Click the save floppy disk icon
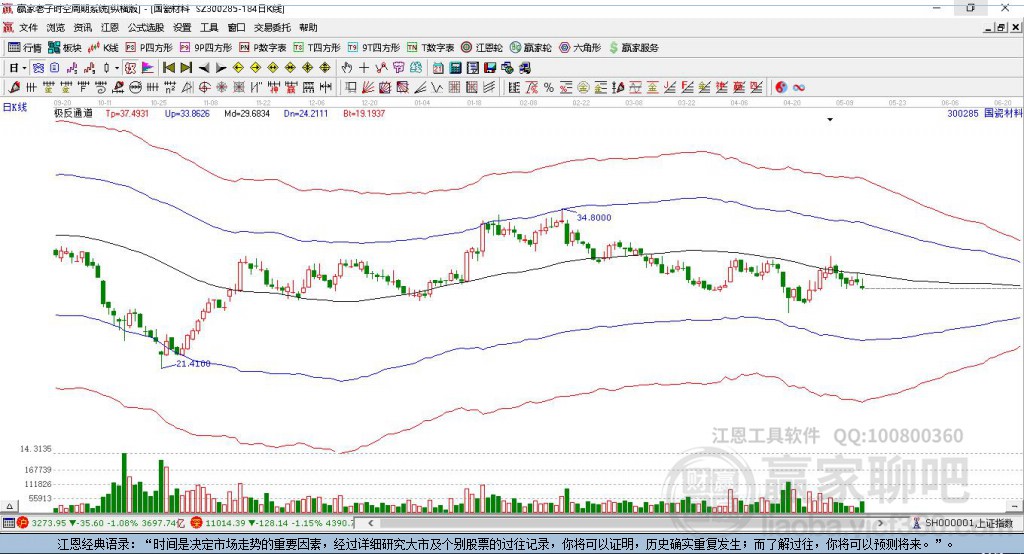 (490, 68)
